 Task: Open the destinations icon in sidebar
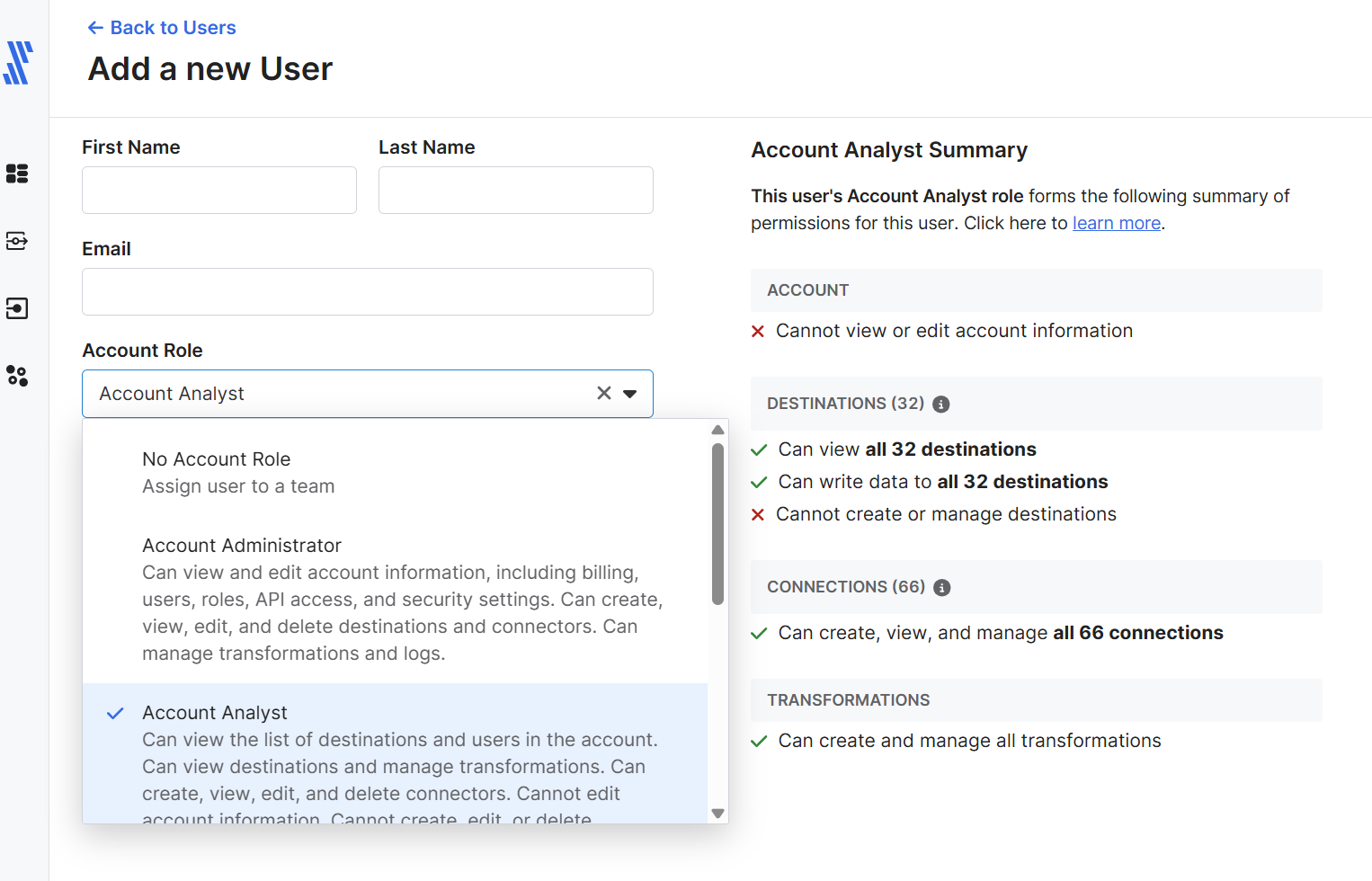coord(17,308)
